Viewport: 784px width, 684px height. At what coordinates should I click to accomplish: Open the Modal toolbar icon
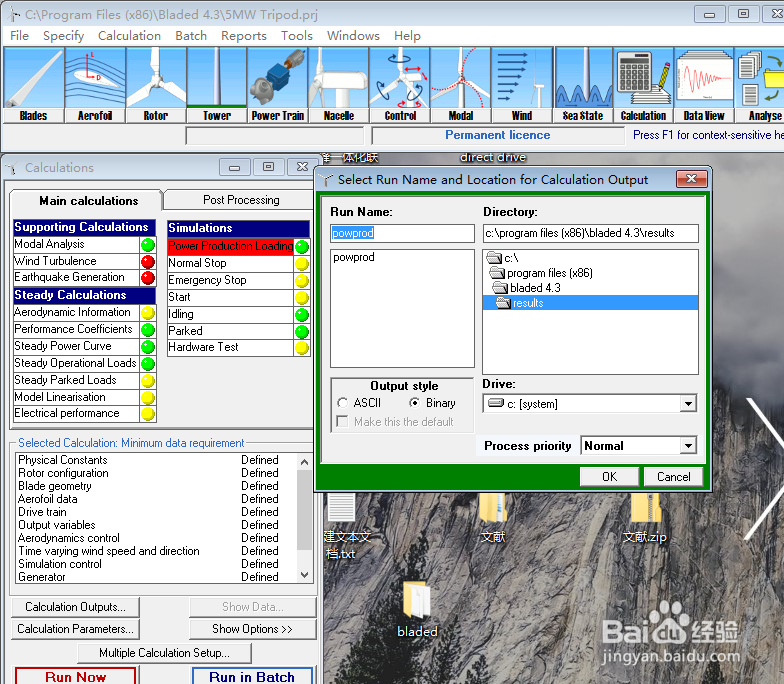(x=460, y=85)
